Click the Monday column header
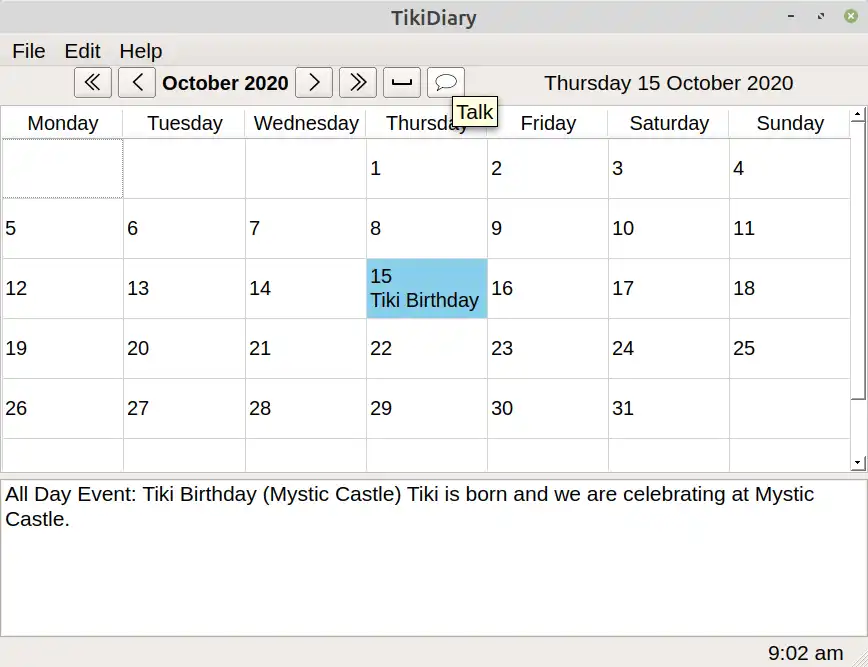Image resolution: width=868 pixels, height=667 pixels. (x=63, y=124)
